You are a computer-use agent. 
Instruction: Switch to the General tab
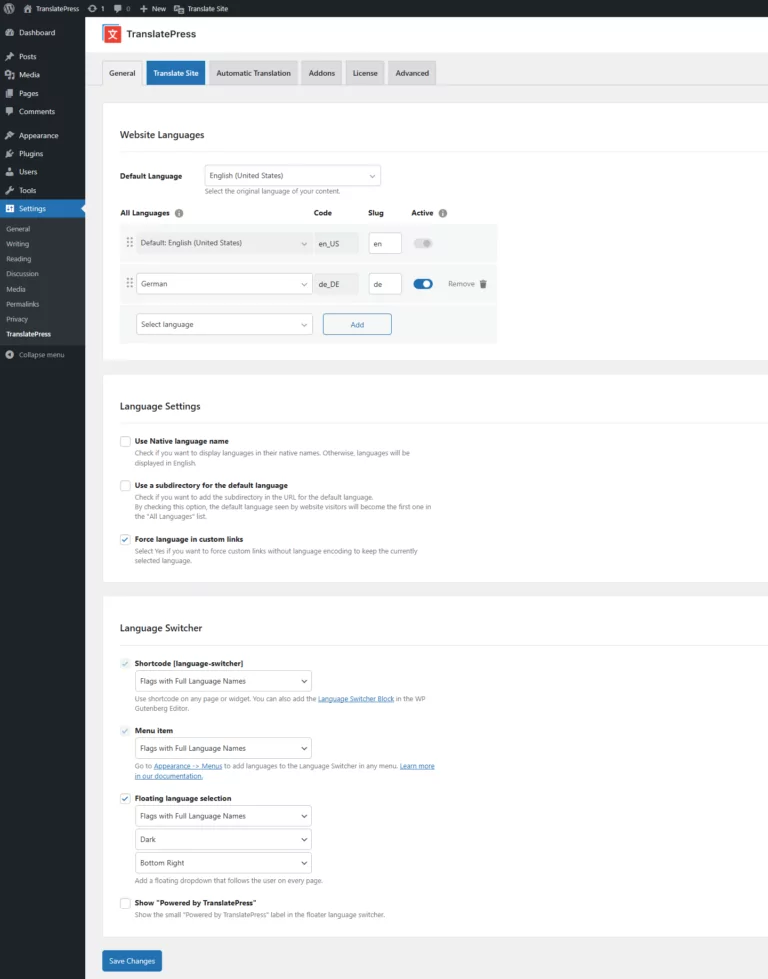(x=122, y=73)
